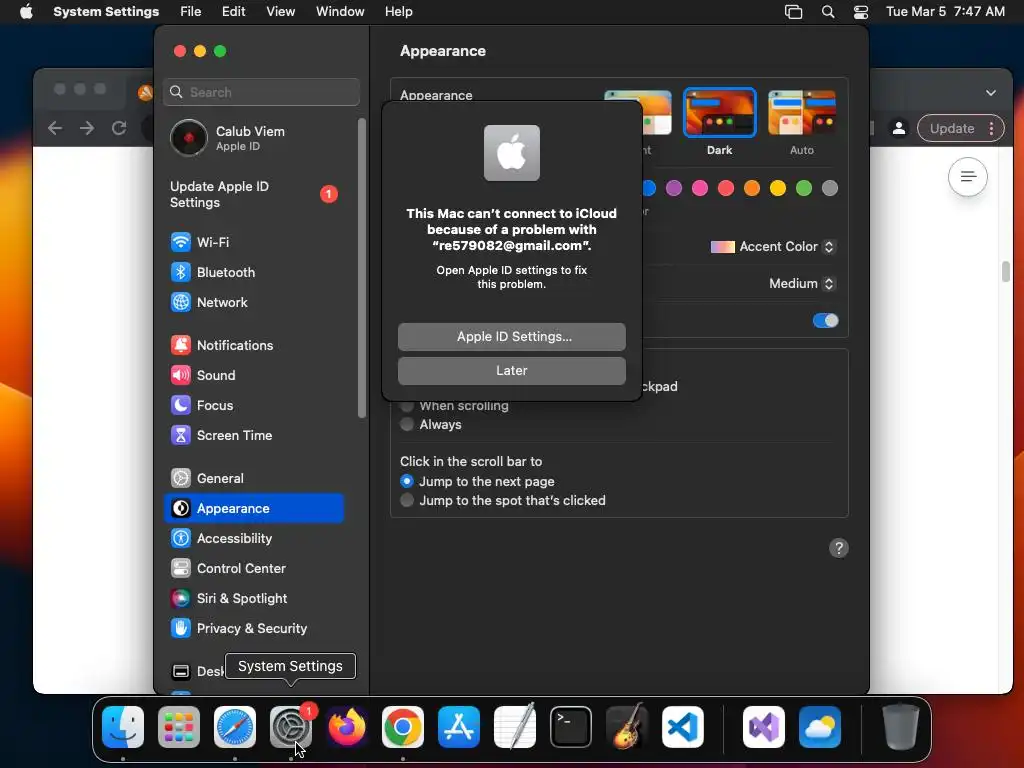
Task: Open Wi-Fi settings in sidebar
Action: pyautogui.click(x=253, y=242)
